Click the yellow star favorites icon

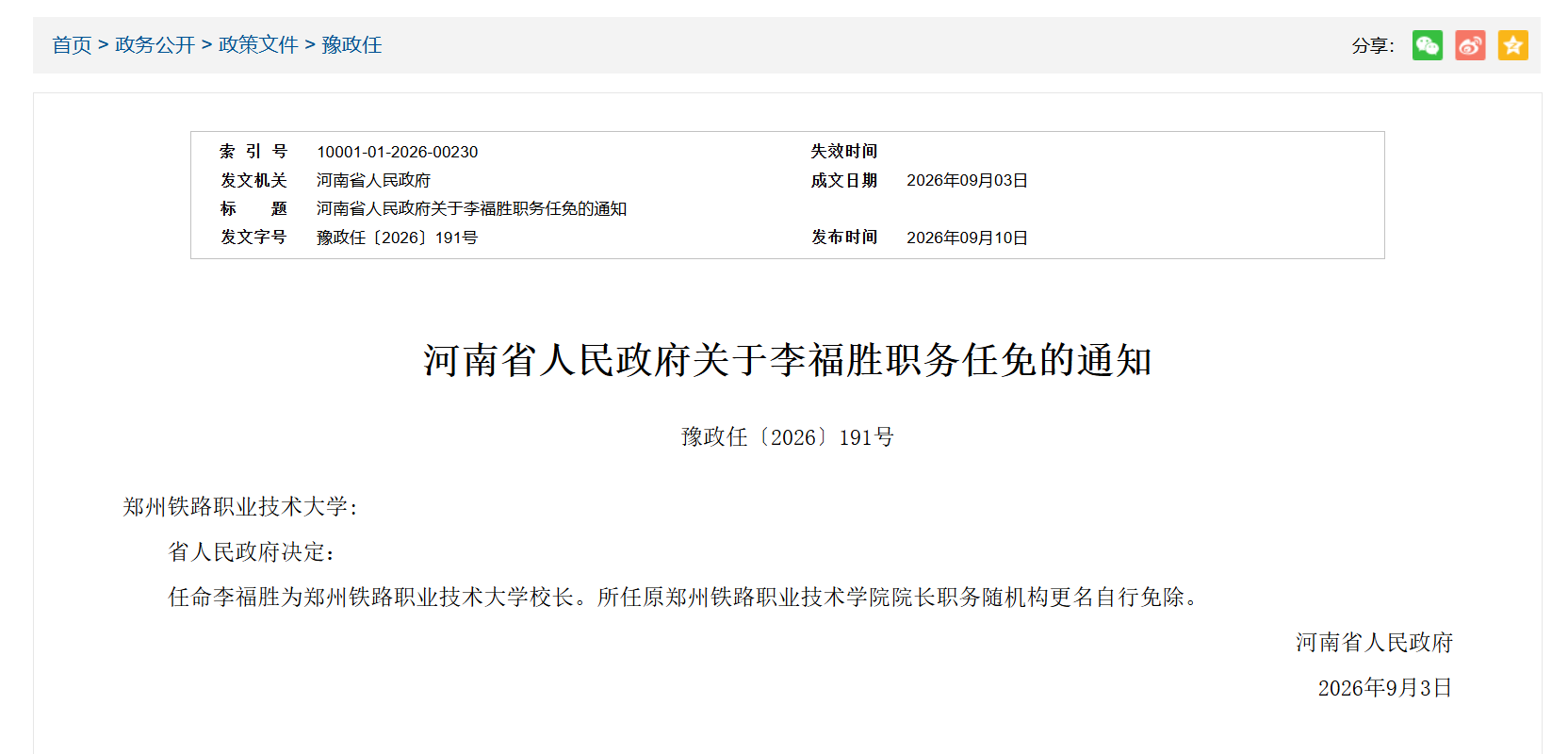[1513, 45]
